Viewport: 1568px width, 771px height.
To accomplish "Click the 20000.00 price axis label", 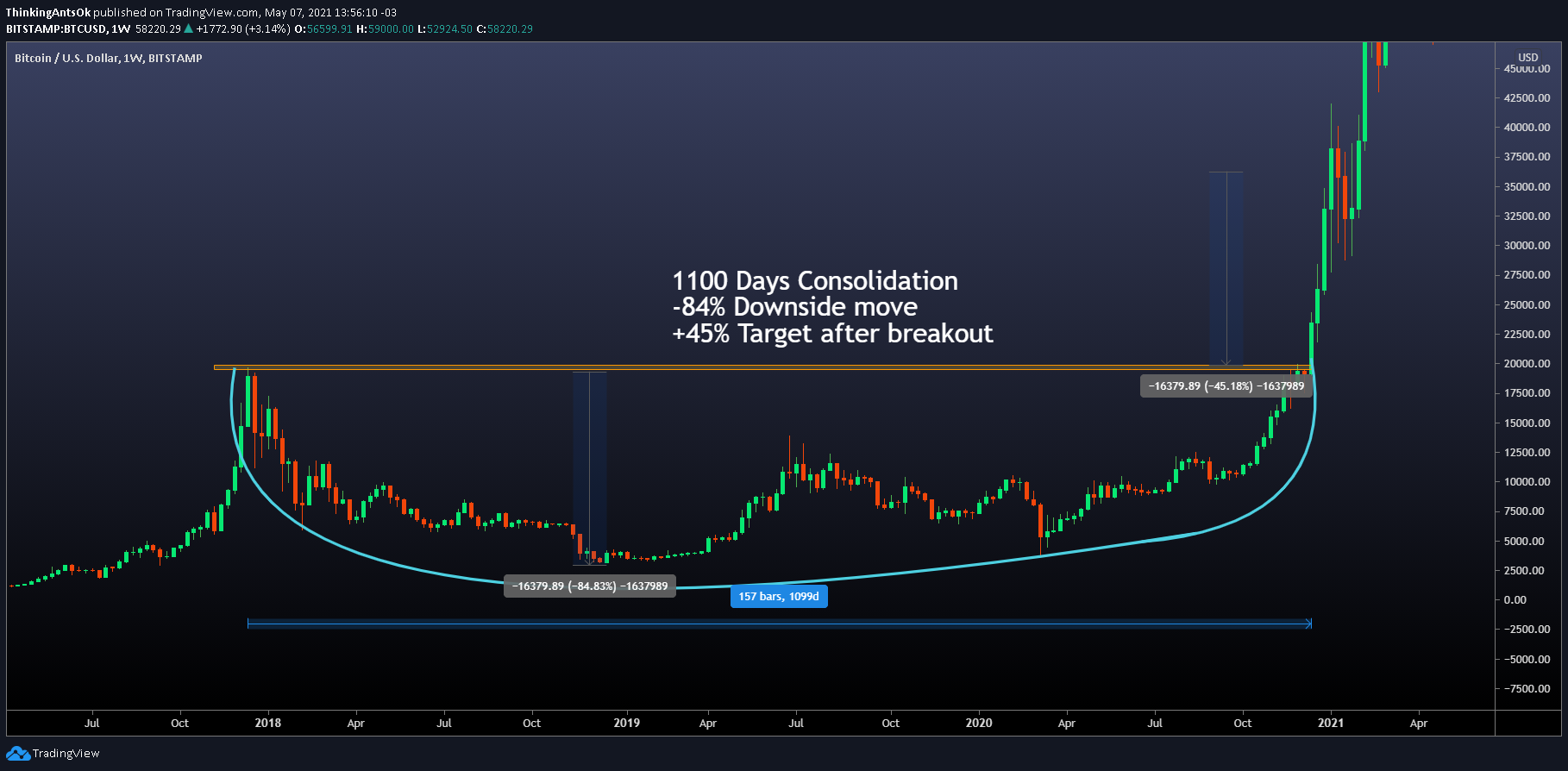I will click(x=1527, y=364).
